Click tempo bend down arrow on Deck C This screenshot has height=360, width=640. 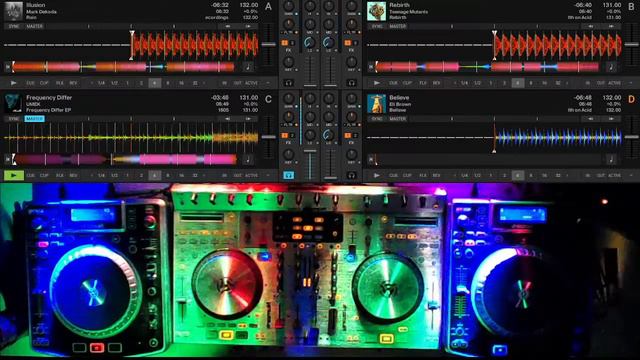click(x=228, y=119)
